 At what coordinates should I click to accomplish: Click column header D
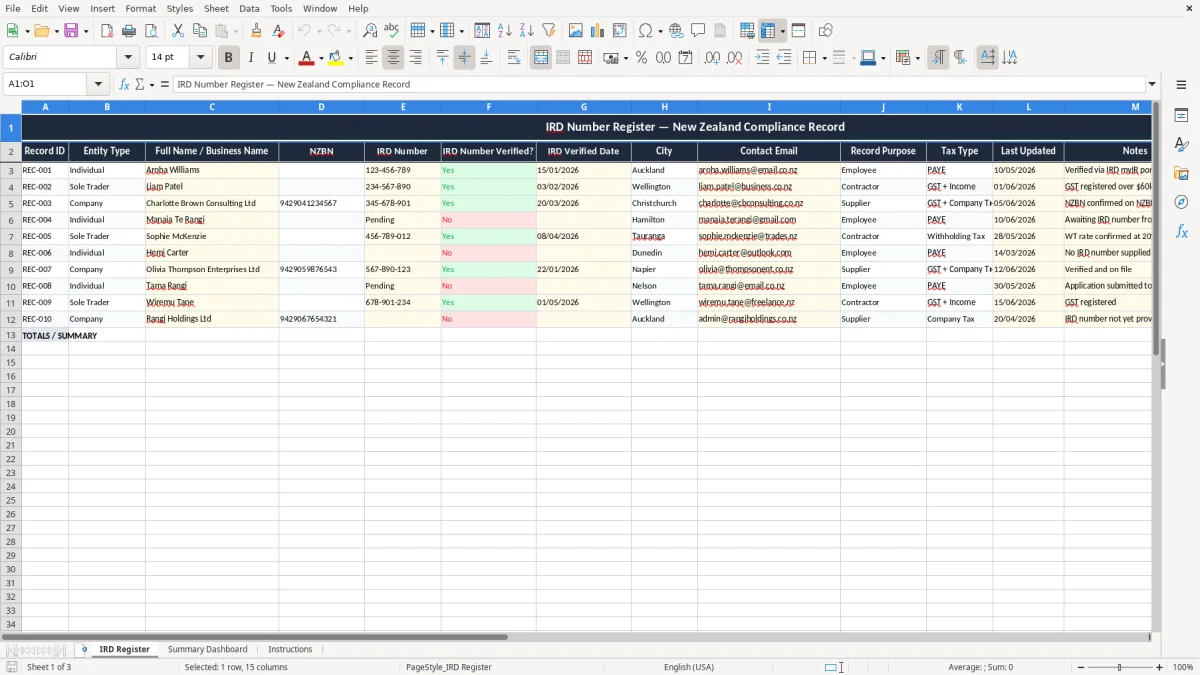[321, 106]
